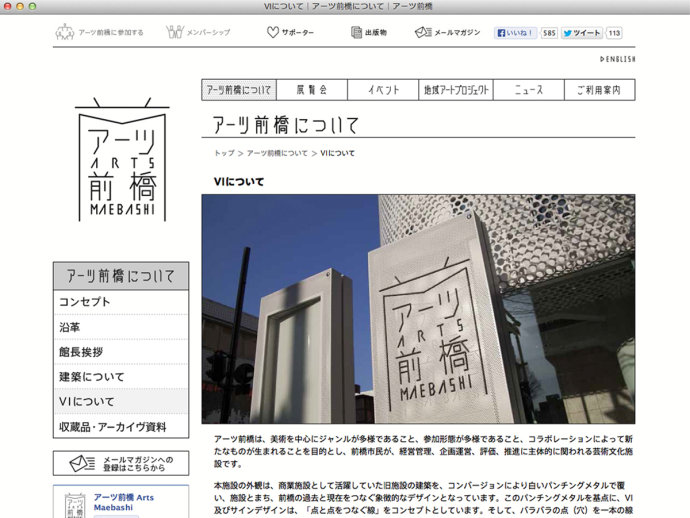Minimize the window with the yellow button

[x=20, y=6]
